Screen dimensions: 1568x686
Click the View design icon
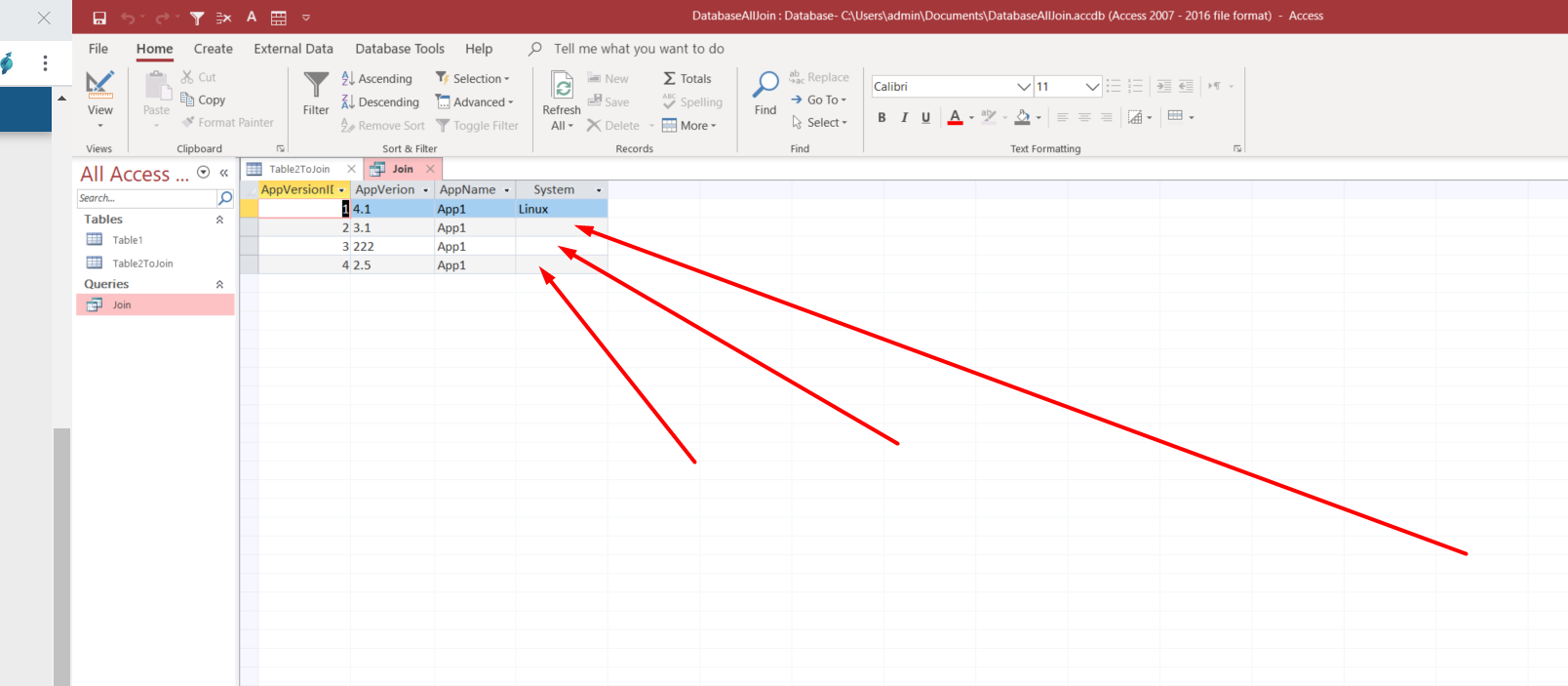[100, 85]
